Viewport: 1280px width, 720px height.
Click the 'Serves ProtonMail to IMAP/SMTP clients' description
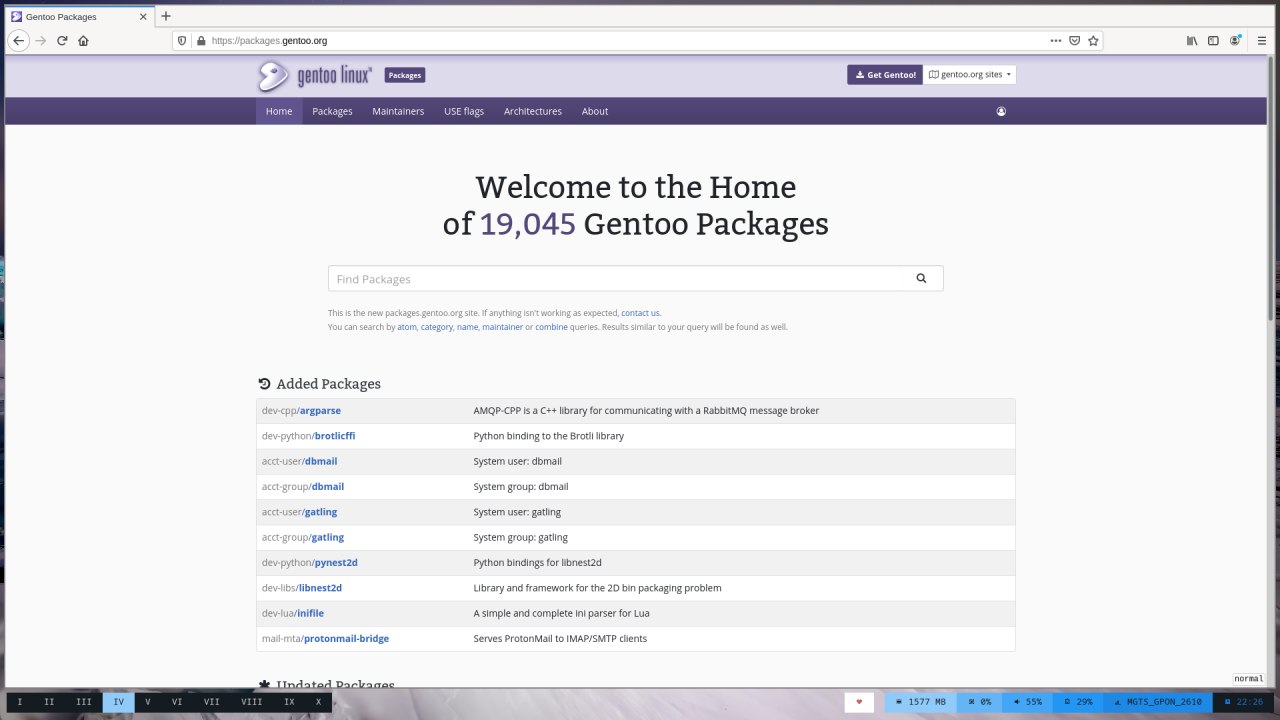coord(560,638)
